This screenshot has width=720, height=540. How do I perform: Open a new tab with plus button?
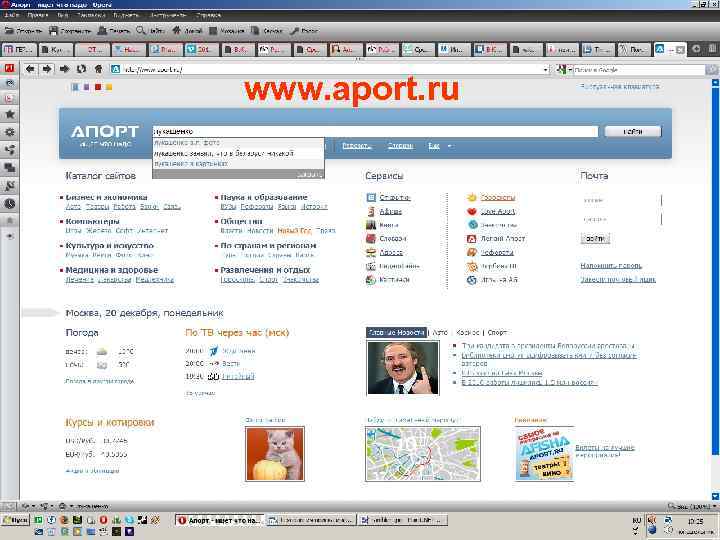[697, 49]
